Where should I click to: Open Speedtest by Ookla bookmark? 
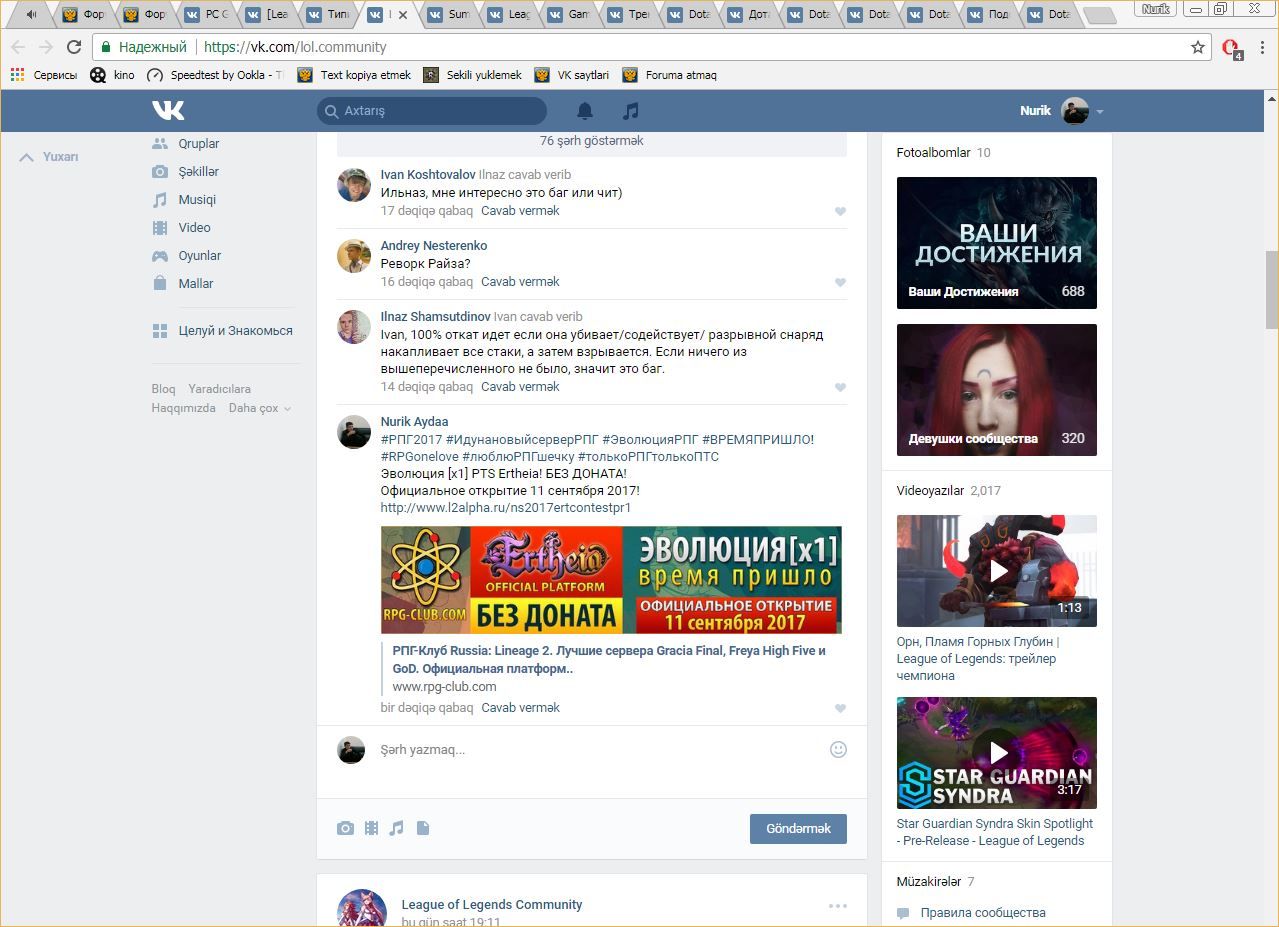point(215,75)
